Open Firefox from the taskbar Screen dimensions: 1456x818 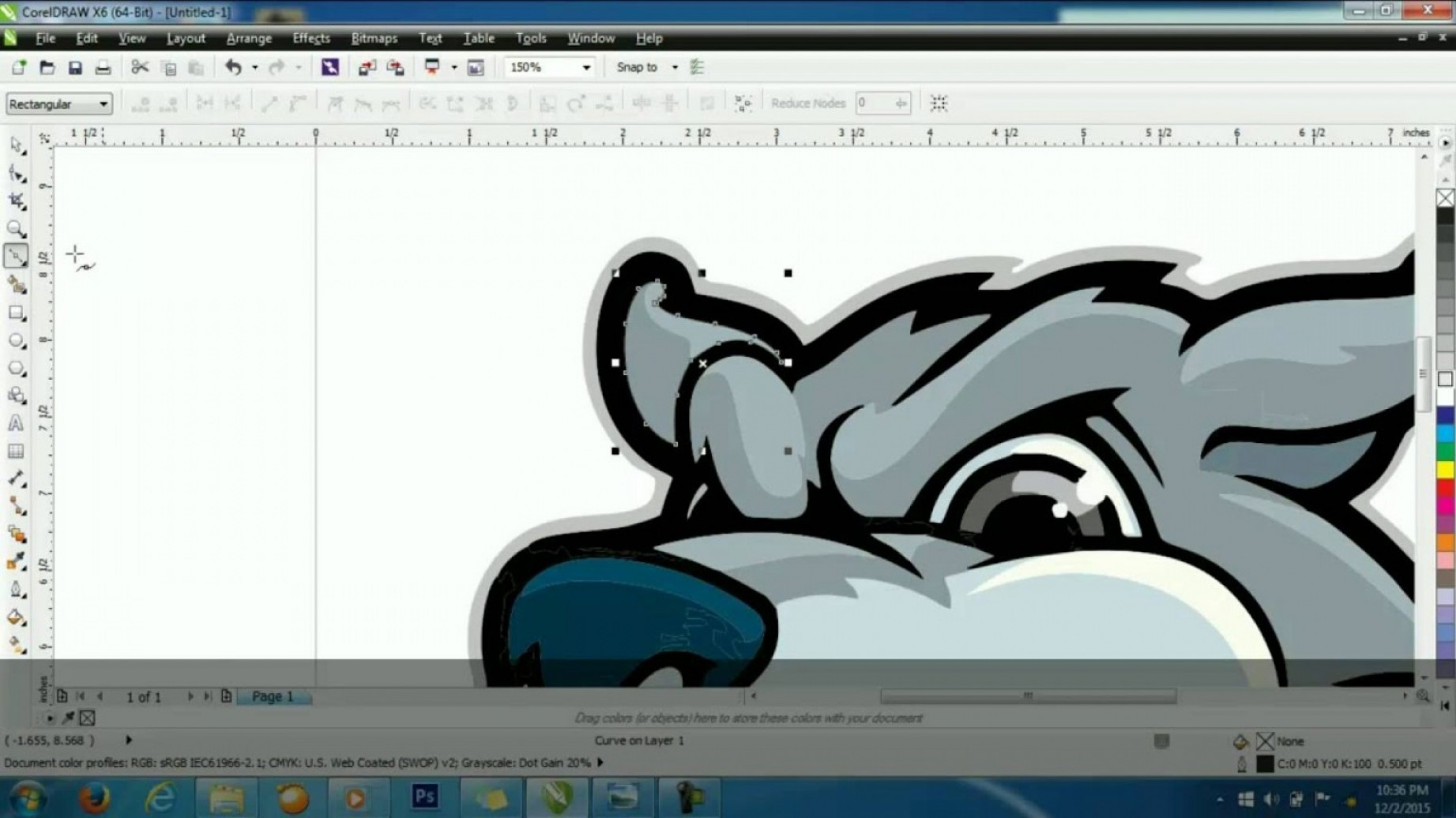tap(94, 798)
